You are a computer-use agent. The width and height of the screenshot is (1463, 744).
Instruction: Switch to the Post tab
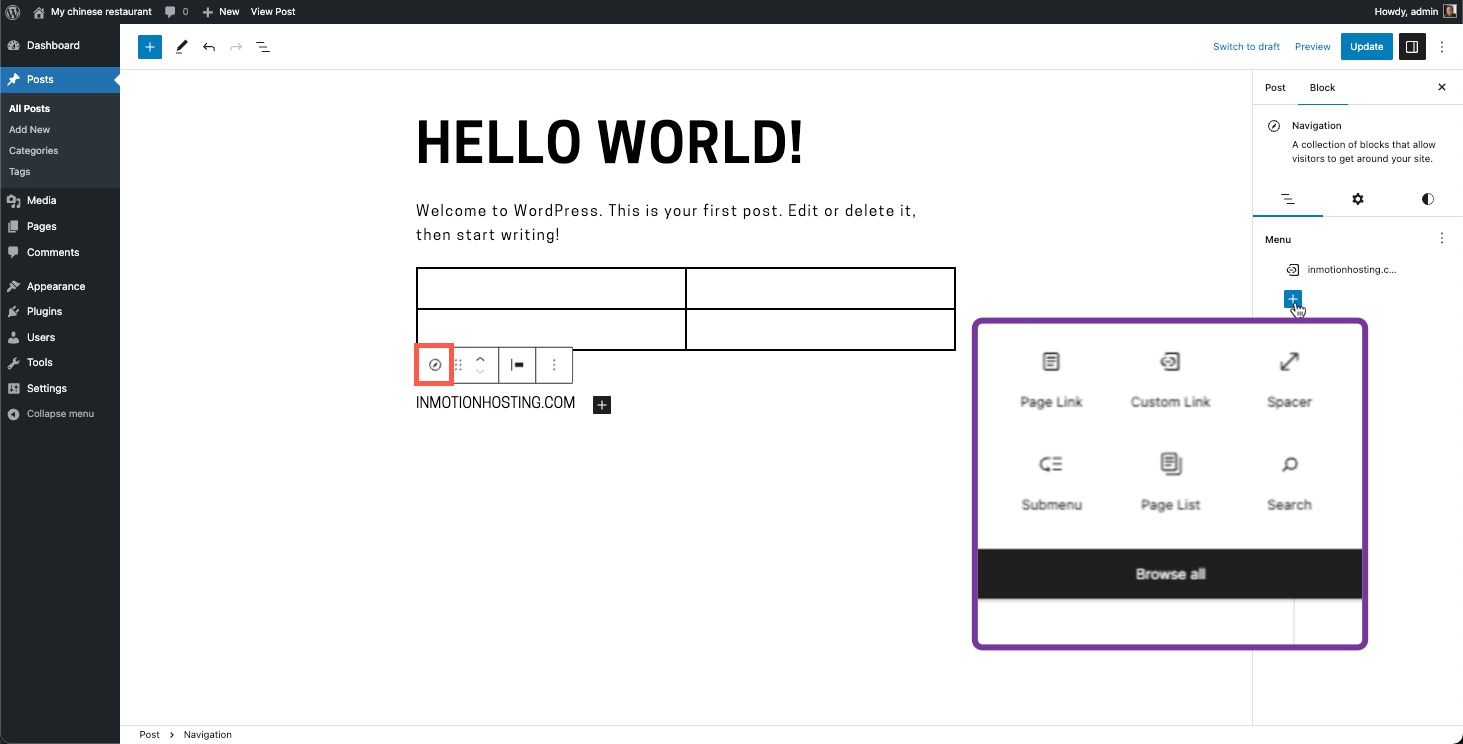[x=1275, y=88]
